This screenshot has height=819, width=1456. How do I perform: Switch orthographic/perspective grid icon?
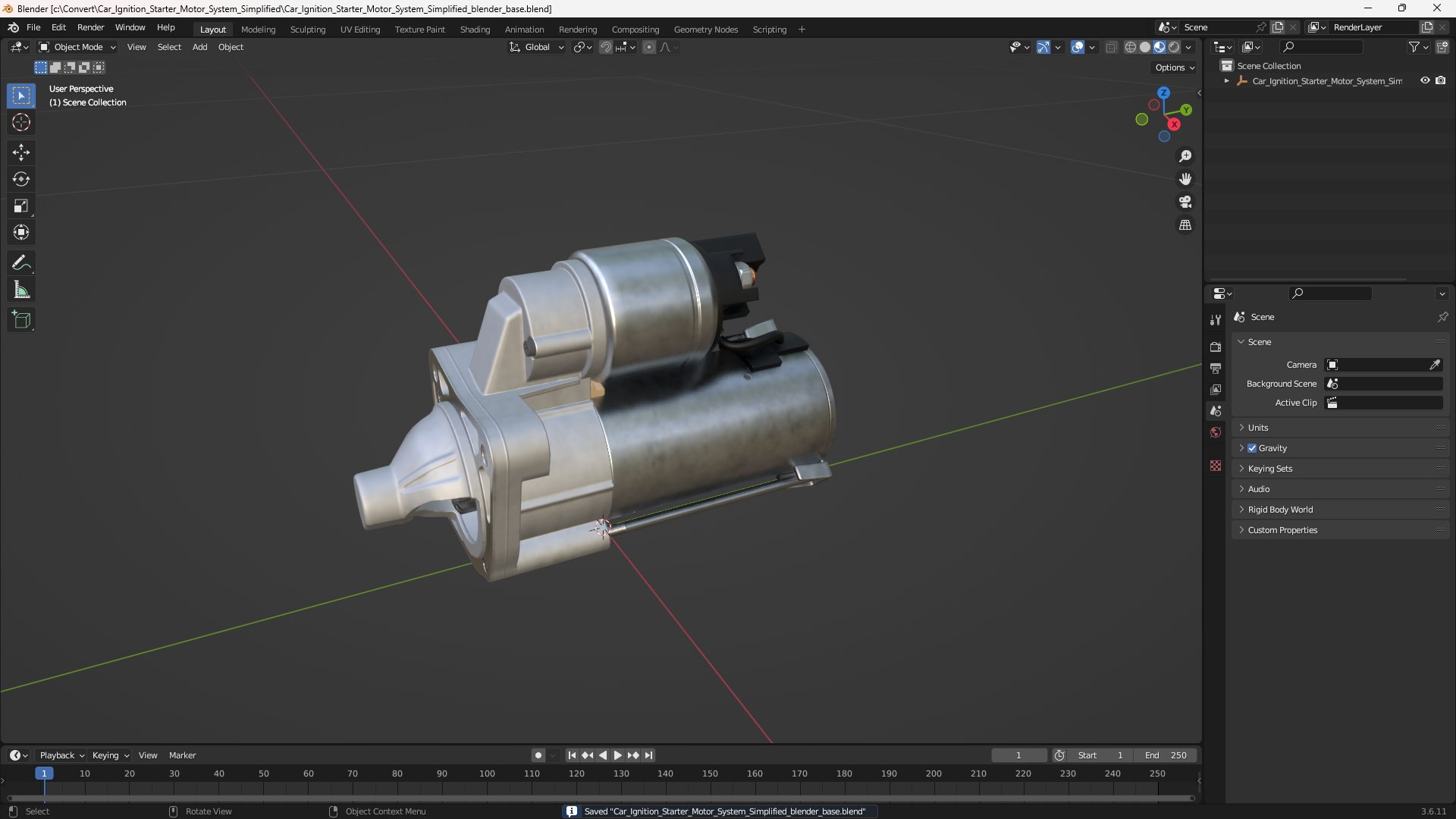click(x=1185, y=225)
